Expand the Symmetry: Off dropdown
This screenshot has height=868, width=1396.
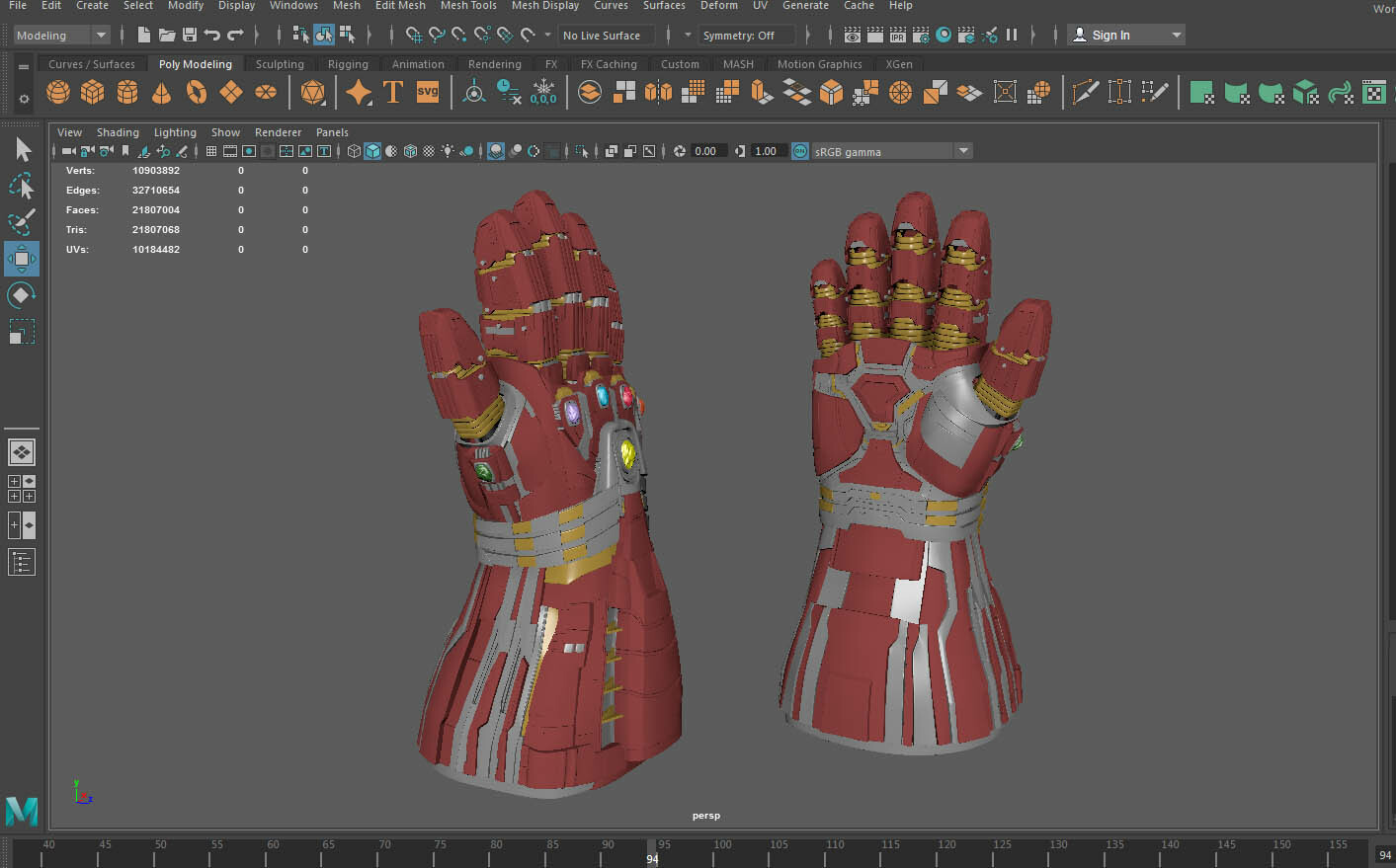point(747,35)
